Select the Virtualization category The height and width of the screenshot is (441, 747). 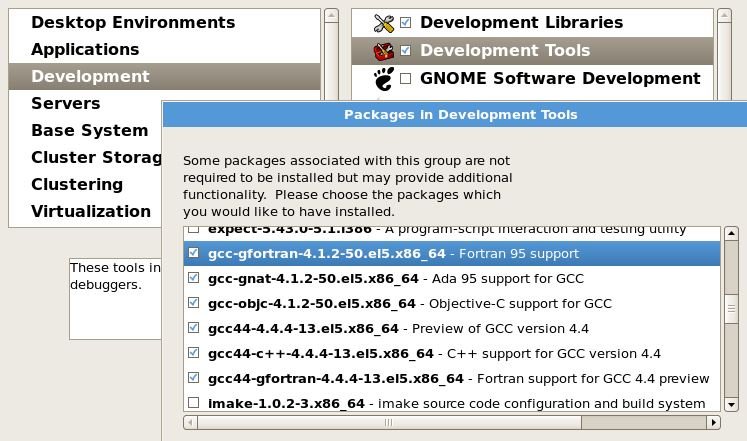(x=86, y=211)
